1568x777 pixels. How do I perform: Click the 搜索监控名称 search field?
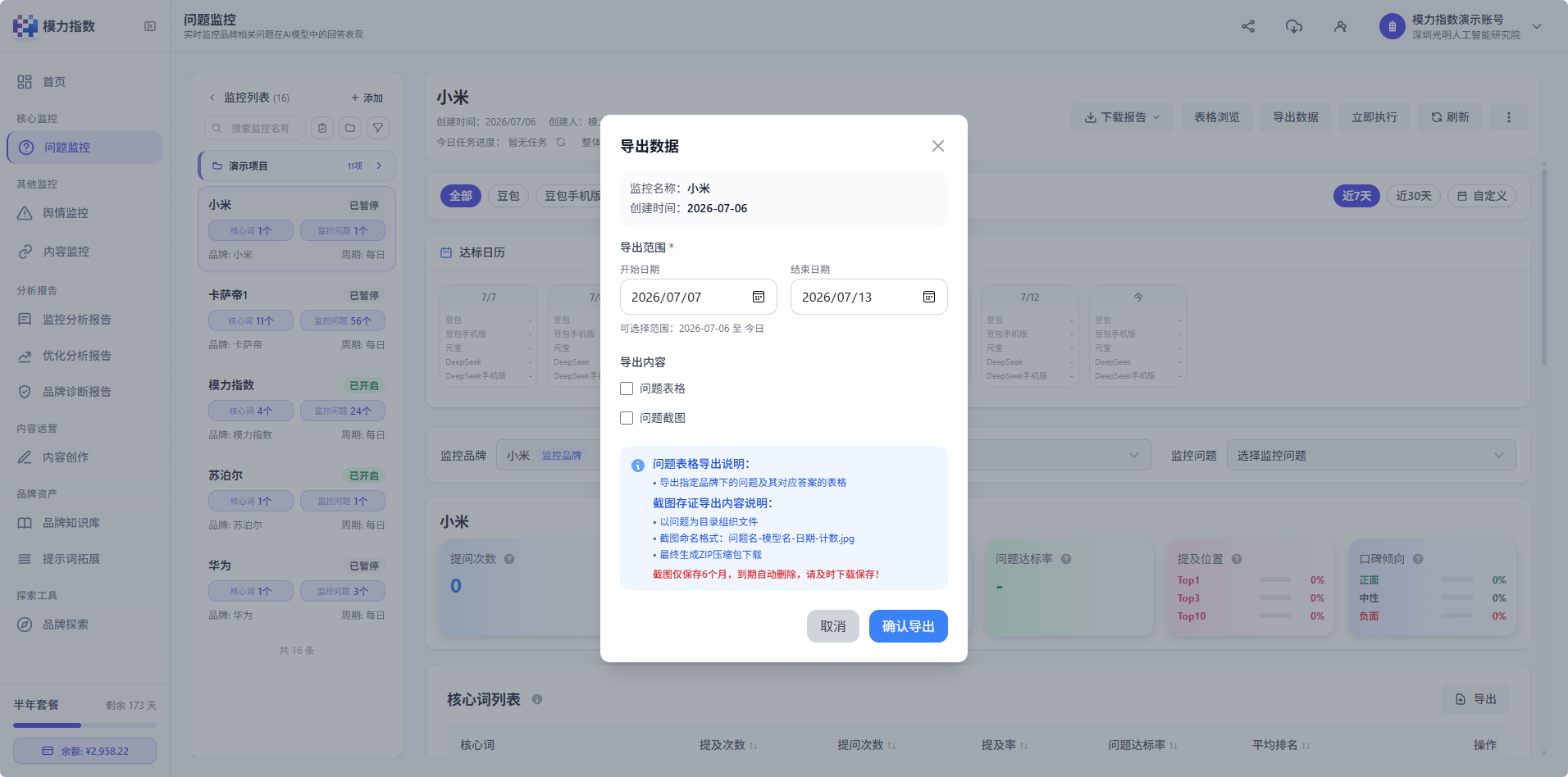[254, 128]
